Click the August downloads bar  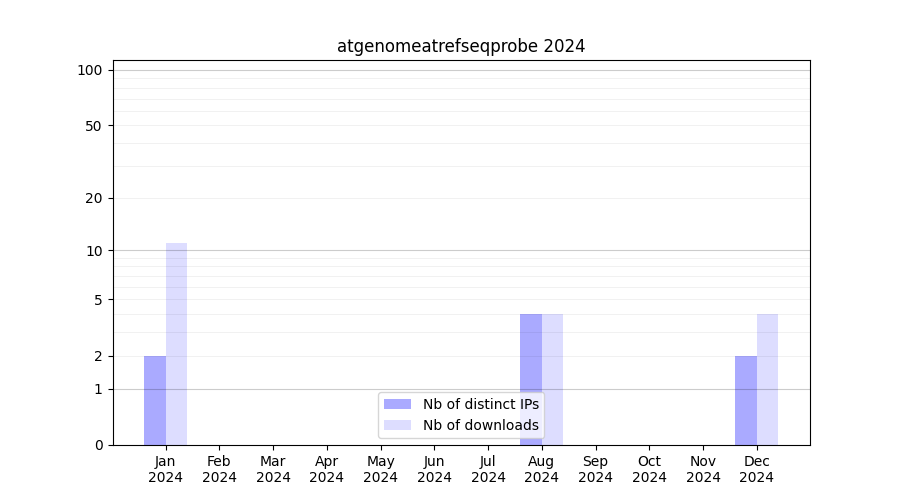click(x=552, y=379)
